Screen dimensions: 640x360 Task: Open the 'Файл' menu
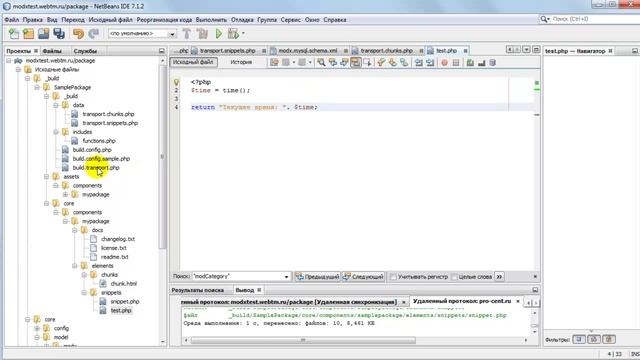tap(11, 20)
